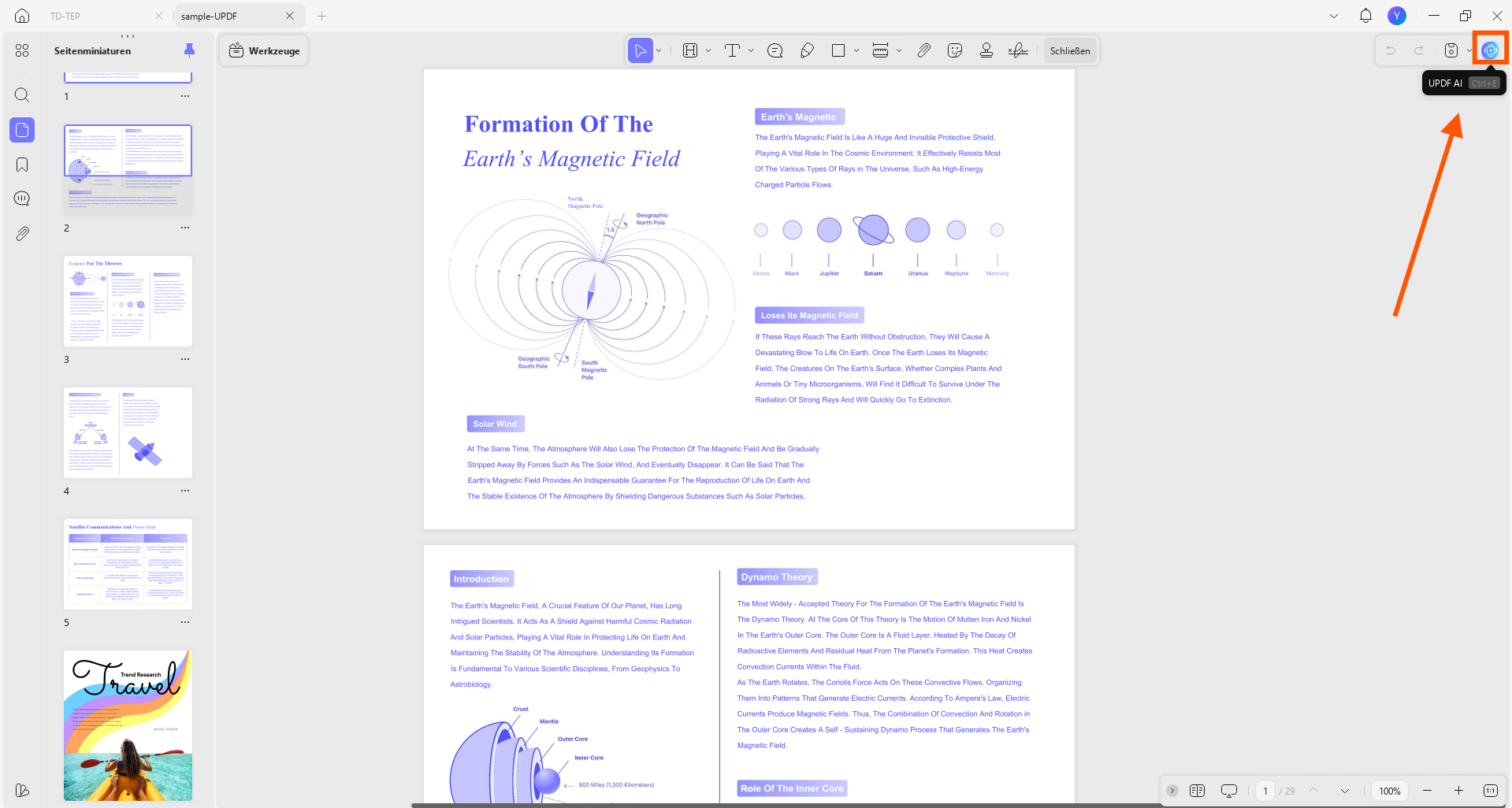
Task: Zoom out with the minus button
Action: click(1427, 791)
